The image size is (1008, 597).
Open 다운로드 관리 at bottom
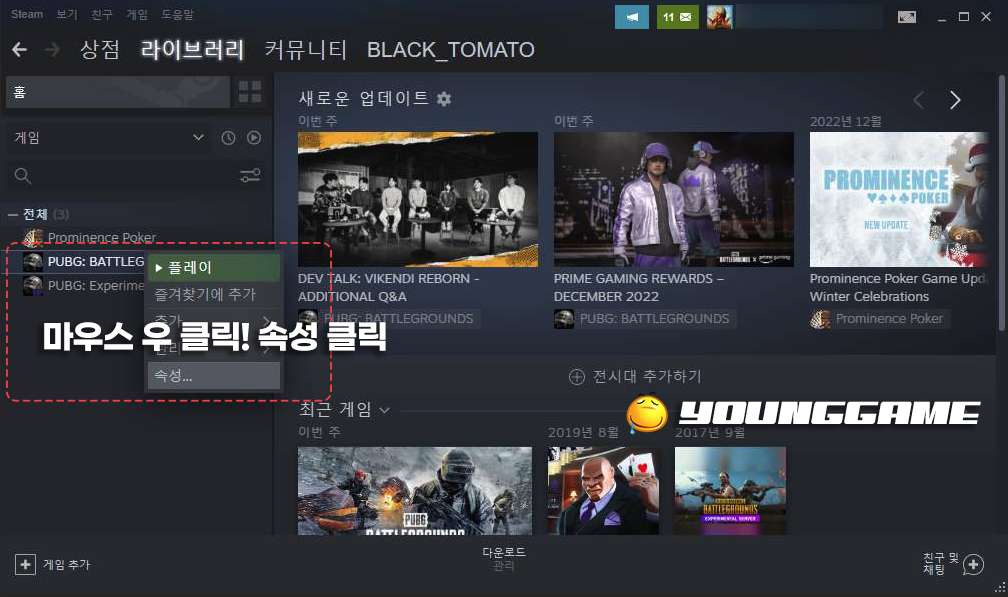(504, 558)
